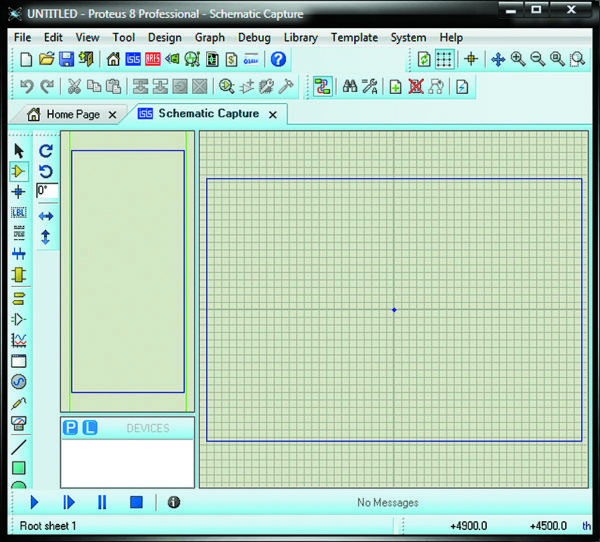Close the Schematic Capture tab
The image size is (600, 542).
[272, 114]
